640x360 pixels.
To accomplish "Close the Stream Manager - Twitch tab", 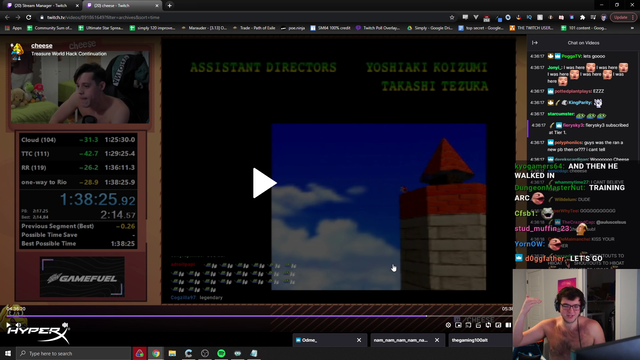I will (77, 6).
